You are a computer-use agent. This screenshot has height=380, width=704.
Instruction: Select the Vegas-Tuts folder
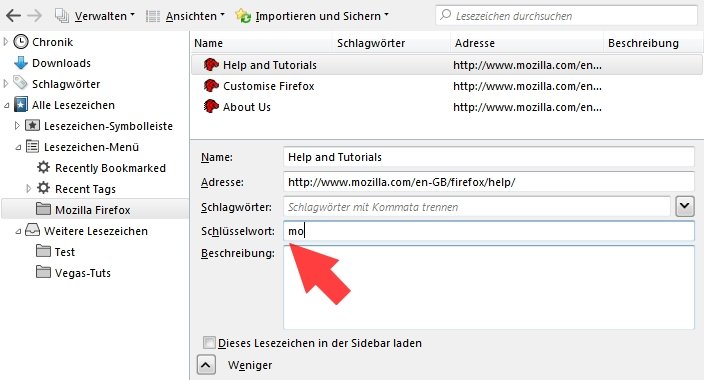tap(83, 273)
